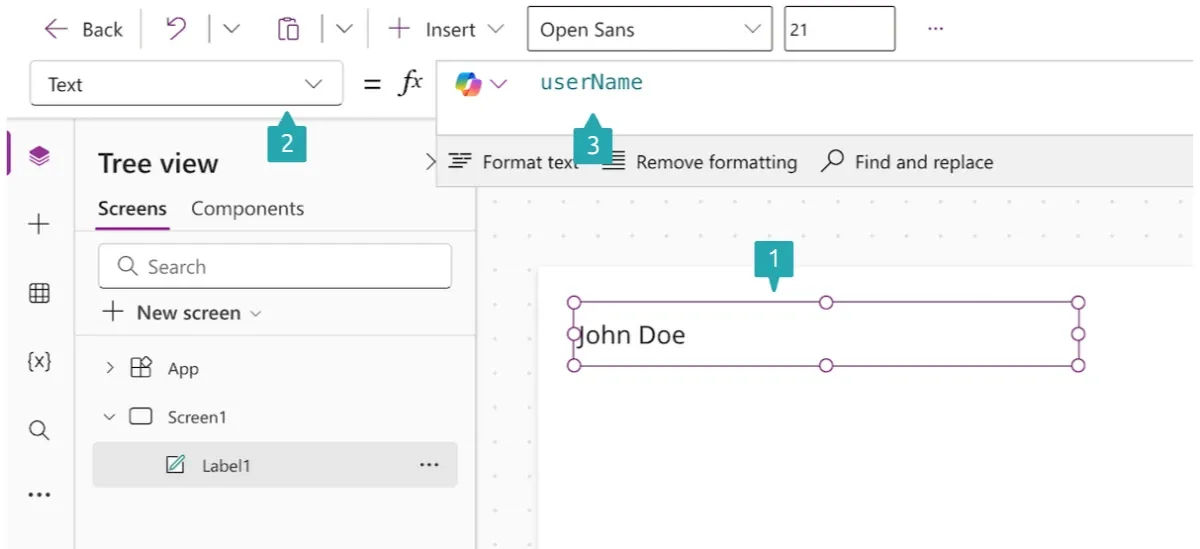
Task: Click the userName formula text
Action: [x=591, y=83]
